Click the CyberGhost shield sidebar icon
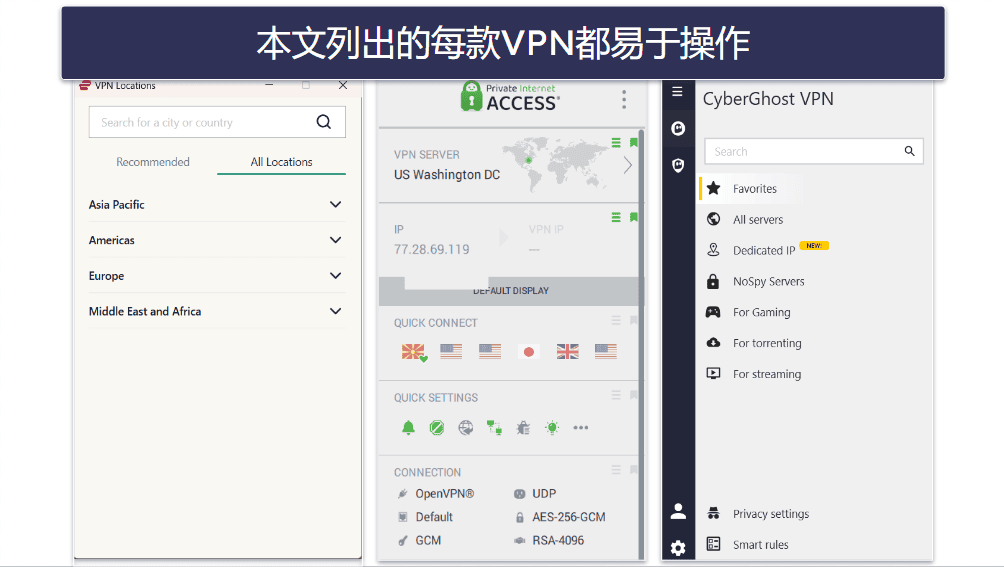The width and height of the screenshot is (1004, 567). (678, 166)
